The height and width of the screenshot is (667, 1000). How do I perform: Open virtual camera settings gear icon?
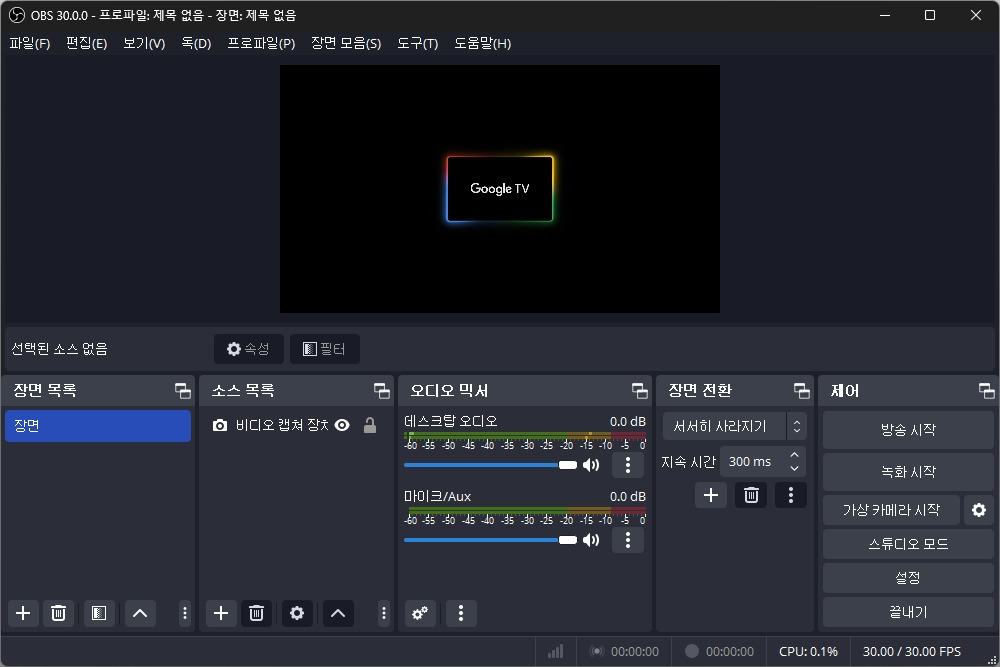[979, 509]
